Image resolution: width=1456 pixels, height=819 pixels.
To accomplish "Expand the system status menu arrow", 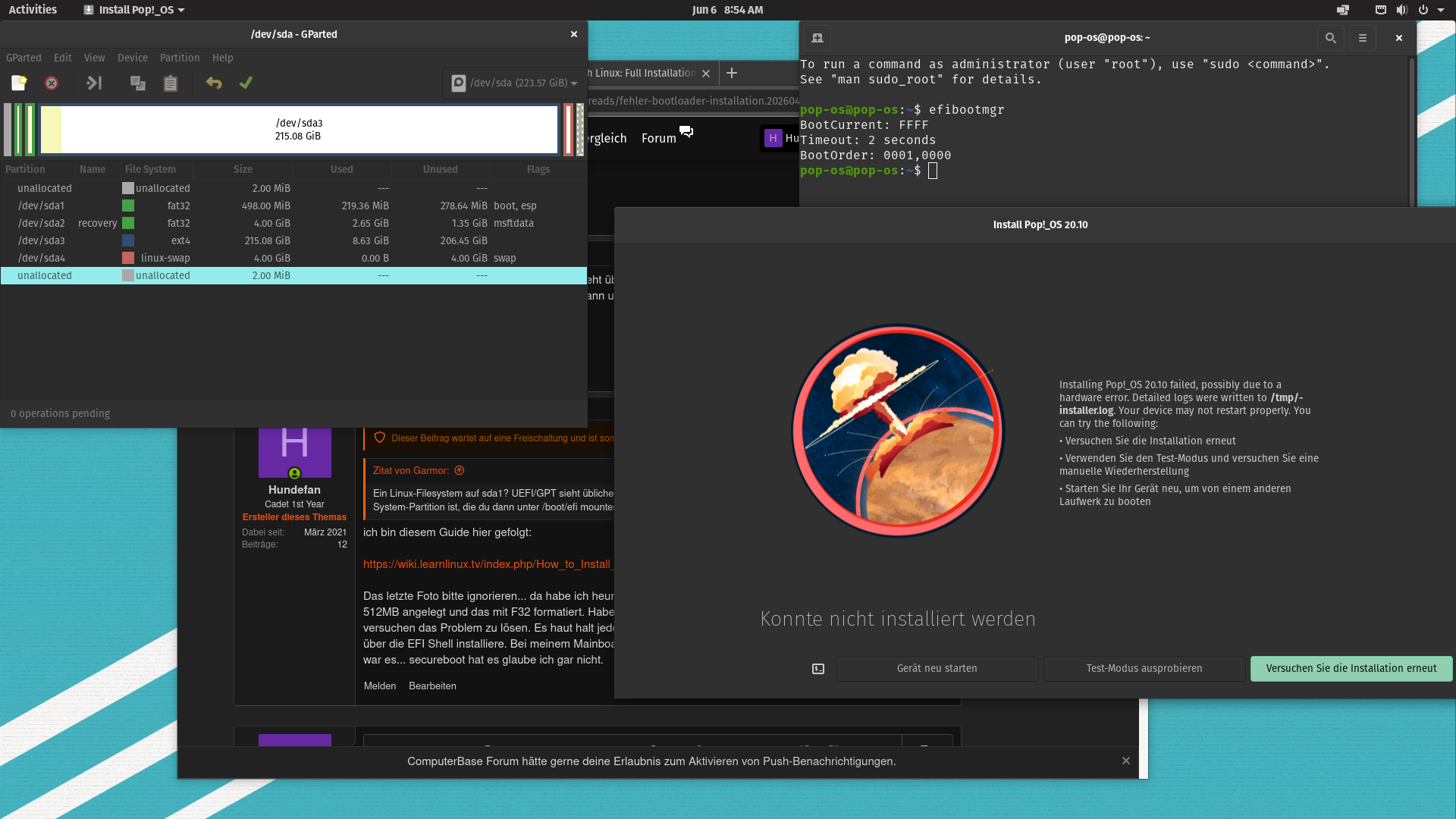I will click(1441, 11).
